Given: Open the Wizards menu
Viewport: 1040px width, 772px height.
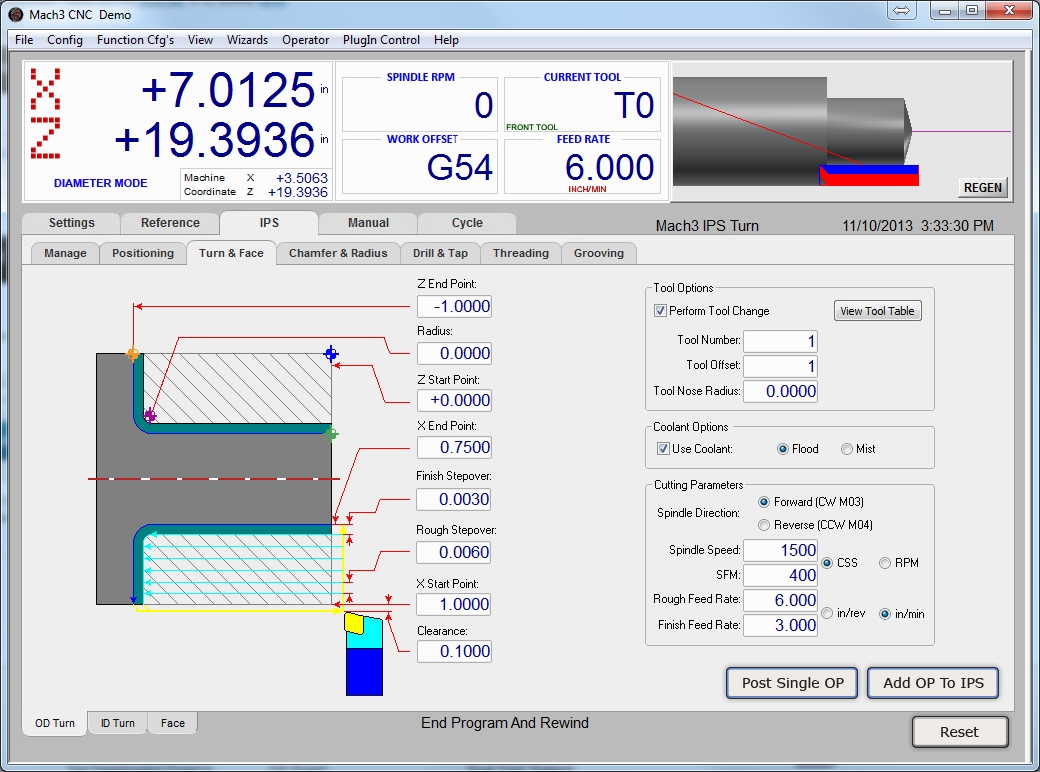Looking at the screenshot, I should point(247,40).
